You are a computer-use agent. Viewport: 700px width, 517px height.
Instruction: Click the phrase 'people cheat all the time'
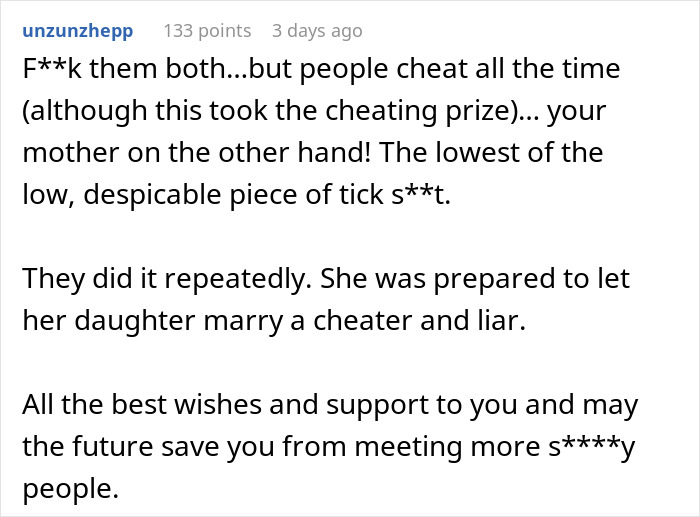point(460,69)
